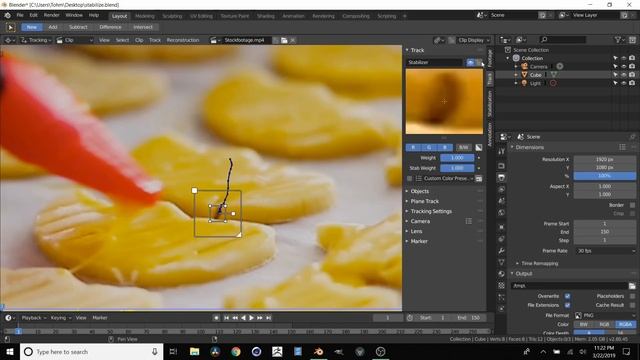
Task: Select BW color output button
Action: click(584, 324)
